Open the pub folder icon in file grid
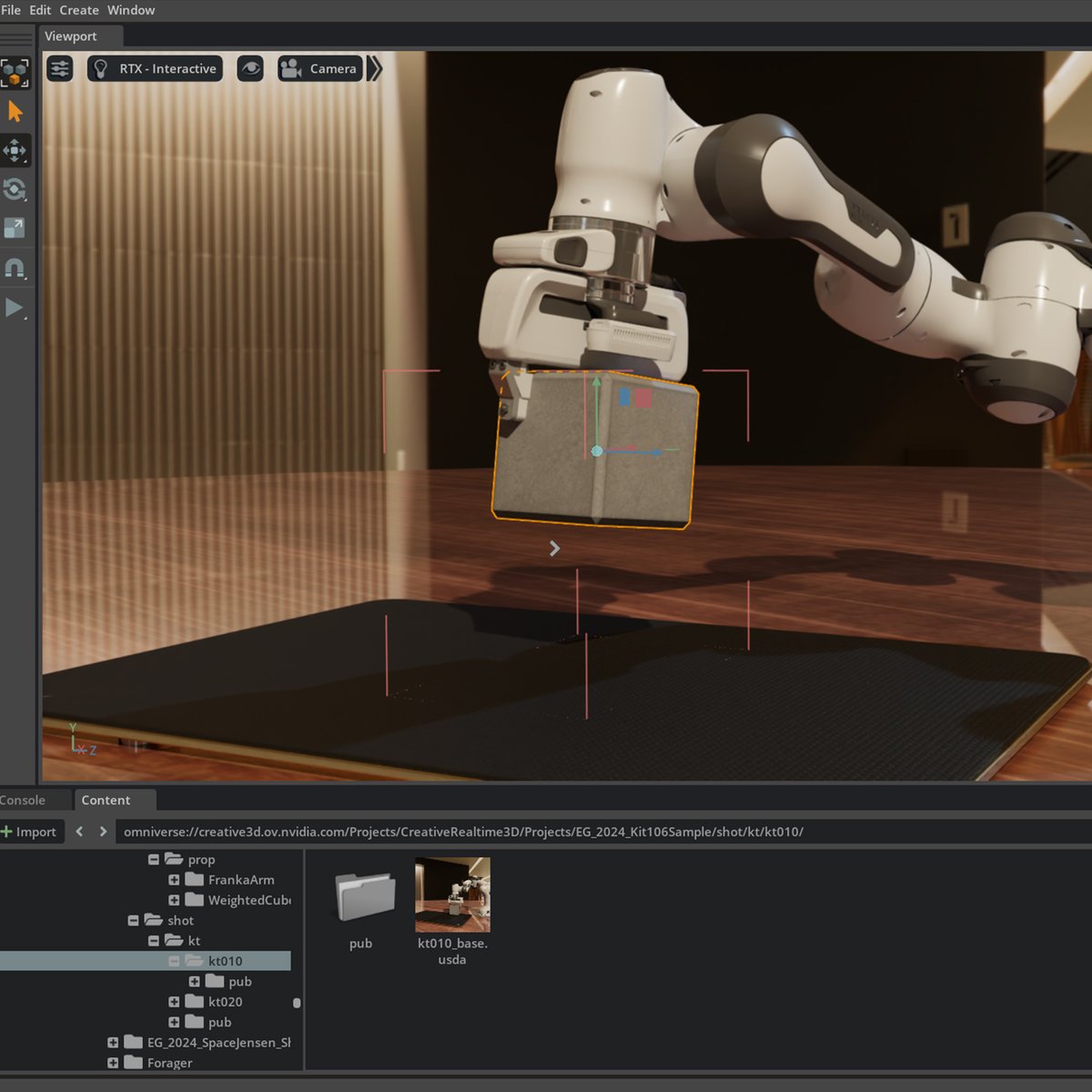1092x1092 pixels. tap(364, 897)
